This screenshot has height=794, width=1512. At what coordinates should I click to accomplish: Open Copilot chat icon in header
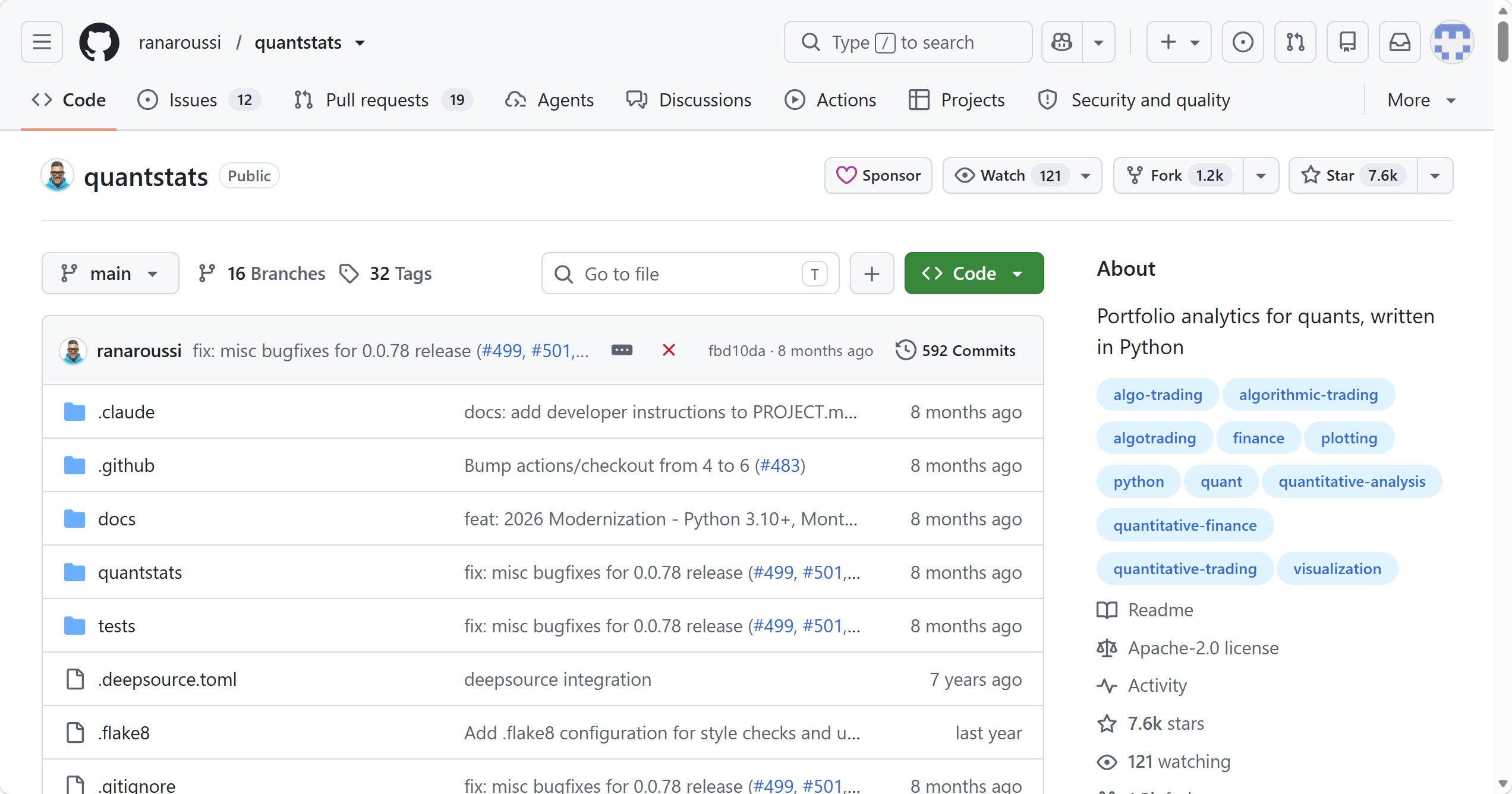1062,42
